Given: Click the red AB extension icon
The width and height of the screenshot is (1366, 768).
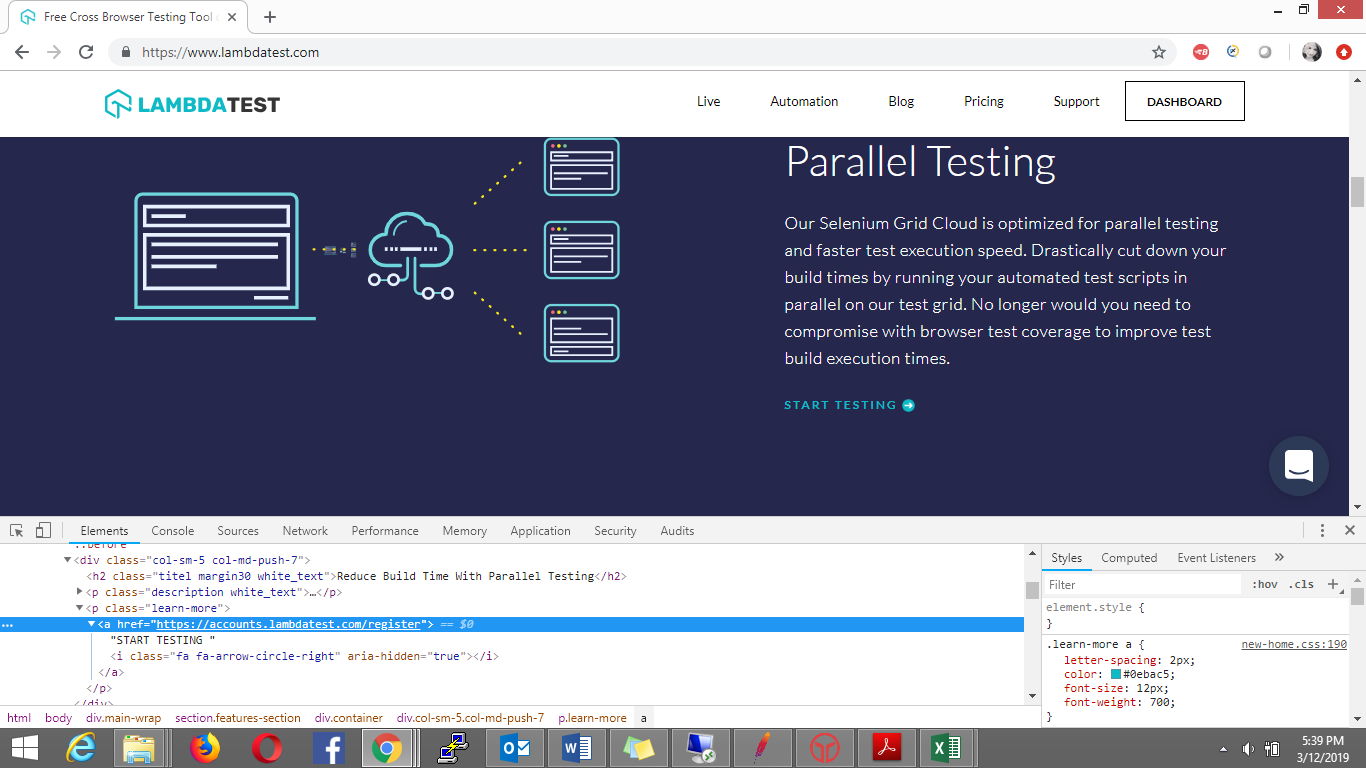Looking at the screenshot, I should pyautogui.click(x=1201, y=52).
